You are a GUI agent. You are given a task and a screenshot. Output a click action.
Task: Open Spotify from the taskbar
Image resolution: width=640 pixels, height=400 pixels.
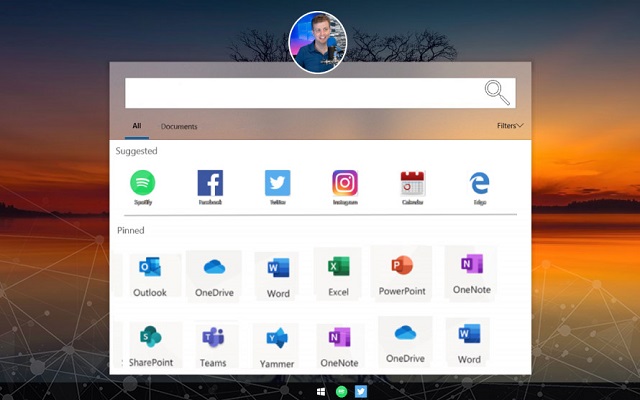pyautogui.click(x=342, y=391)
